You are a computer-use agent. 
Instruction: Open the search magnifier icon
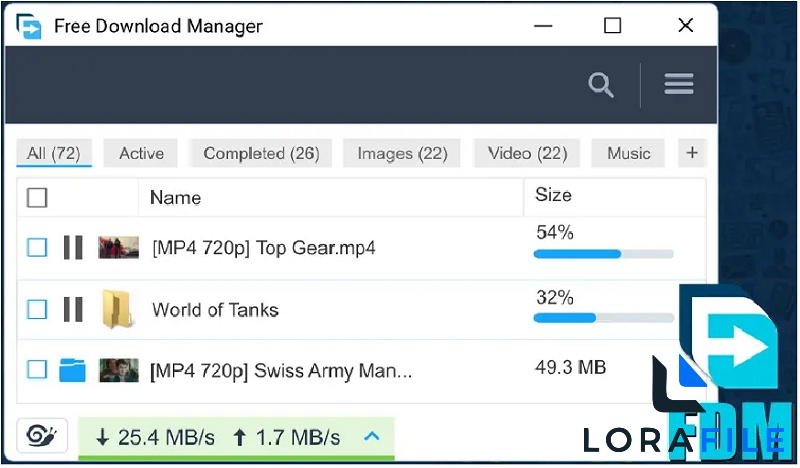(x=601, y=85)
